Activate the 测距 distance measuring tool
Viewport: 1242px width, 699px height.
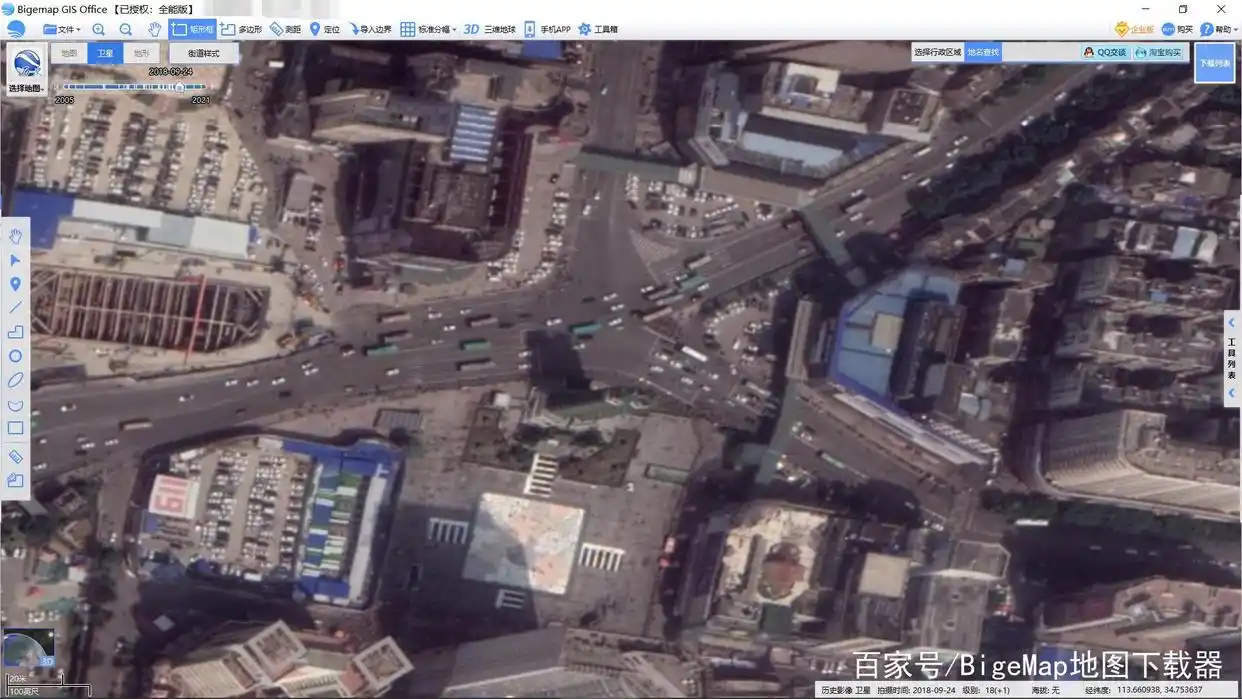pos(285,29)
